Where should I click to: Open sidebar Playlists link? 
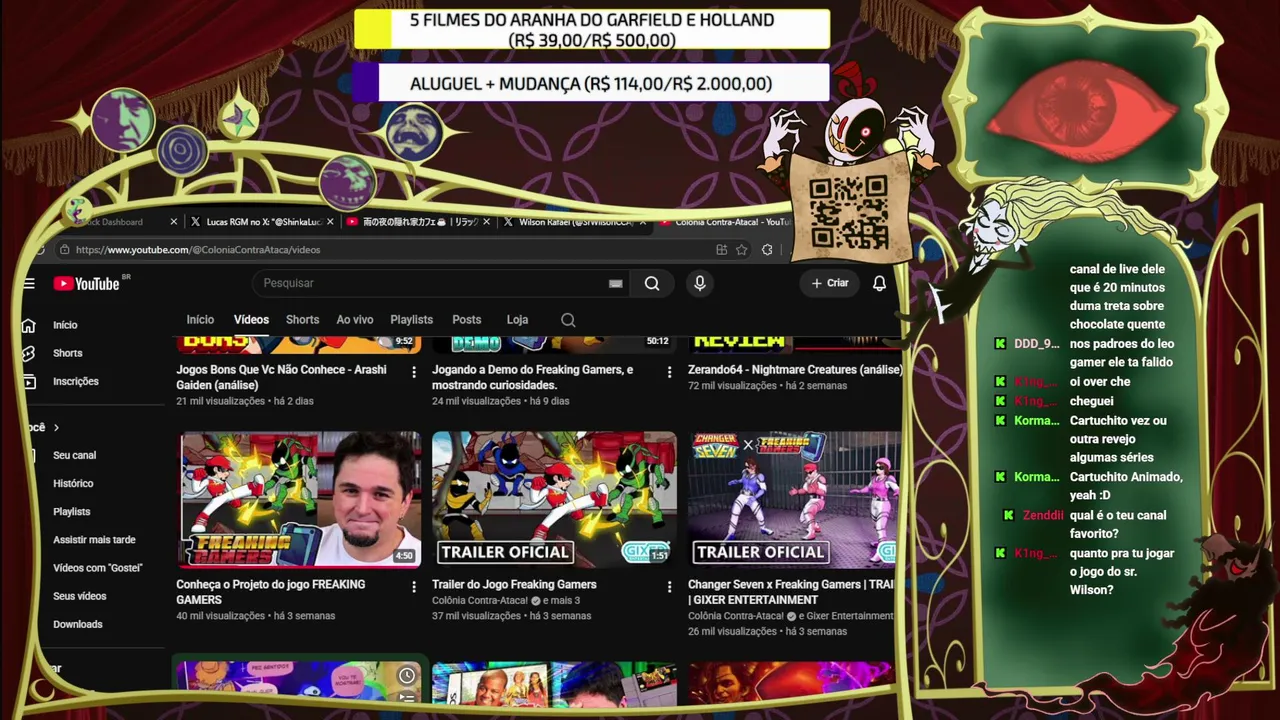[72, 511]
